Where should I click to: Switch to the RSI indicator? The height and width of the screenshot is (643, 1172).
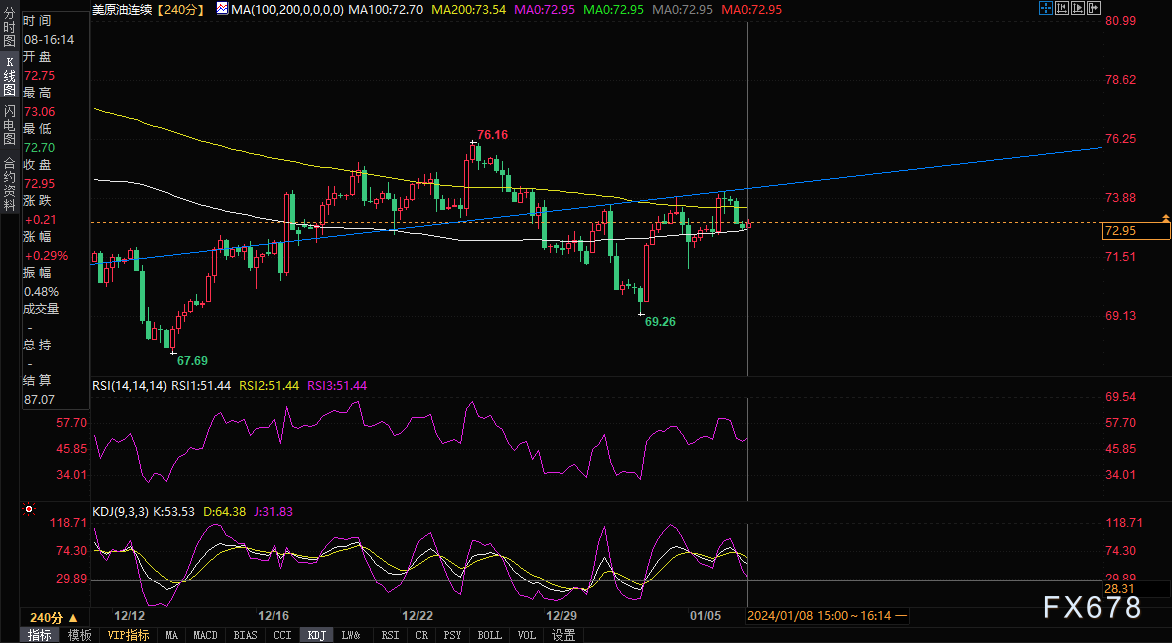pos(390,635)
